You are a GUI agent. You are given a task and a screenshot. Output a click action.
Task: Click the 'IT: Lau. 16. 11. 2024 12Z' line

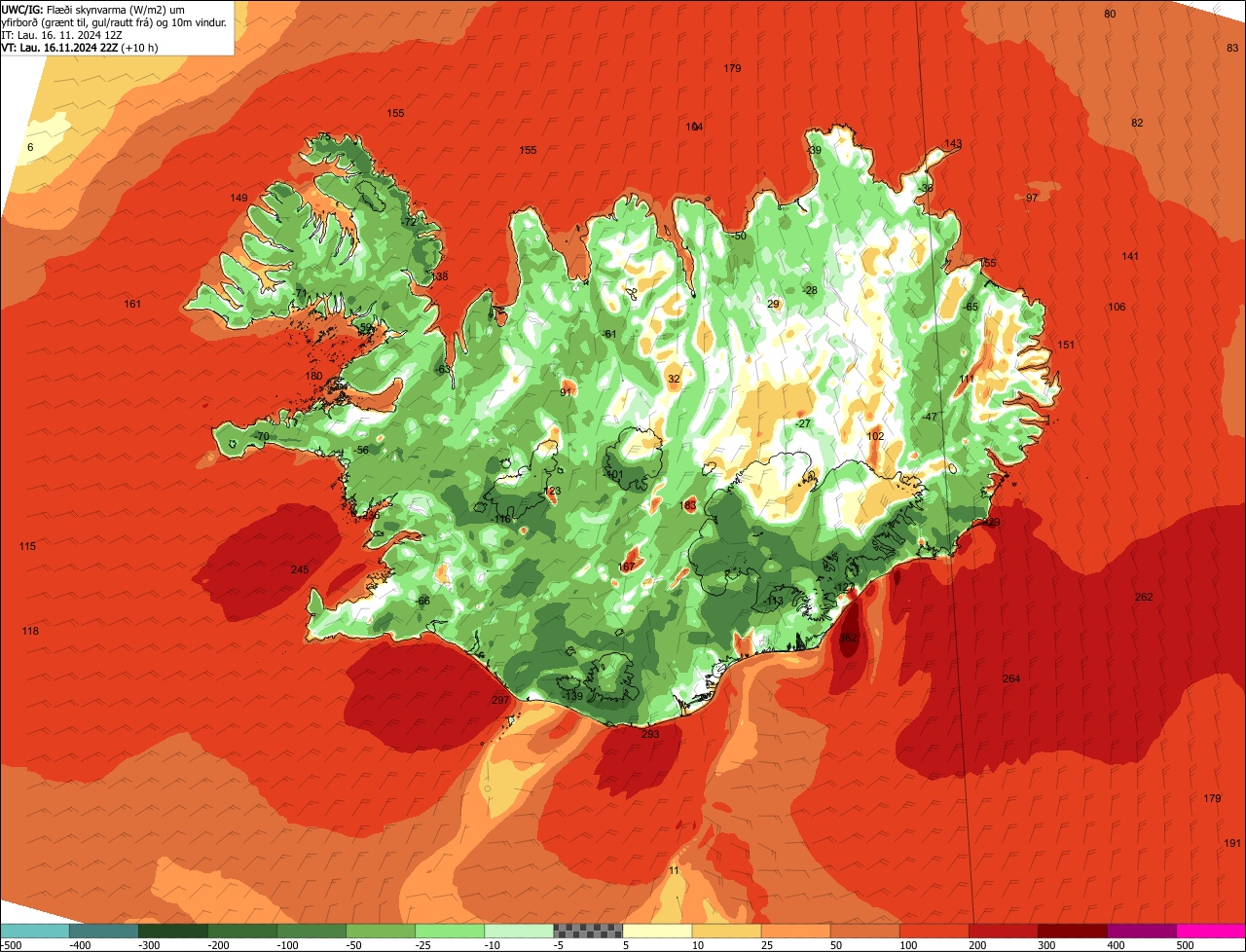[61, 35]
